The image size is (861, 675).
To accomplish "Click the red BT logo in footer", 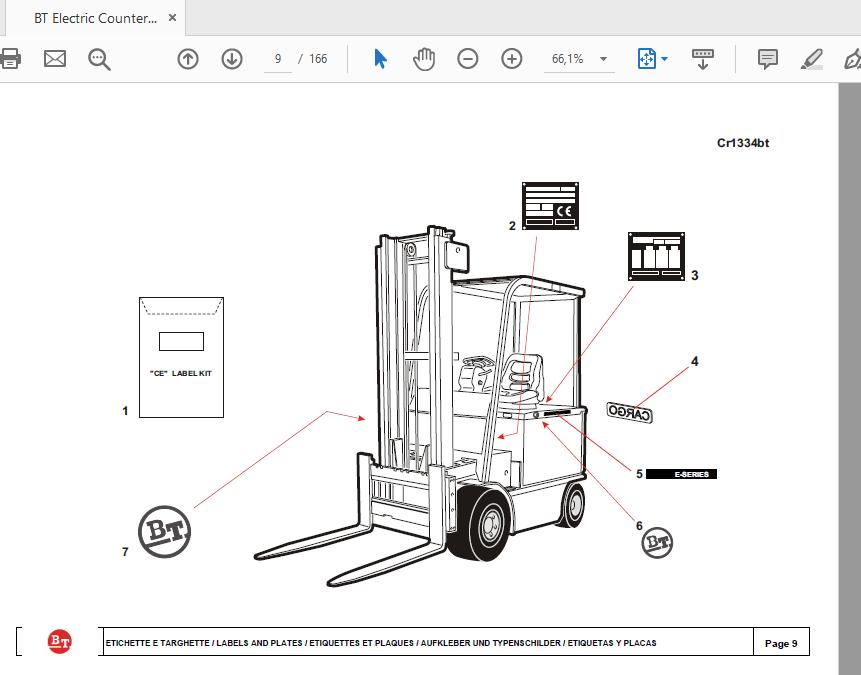I will point(59,641).
